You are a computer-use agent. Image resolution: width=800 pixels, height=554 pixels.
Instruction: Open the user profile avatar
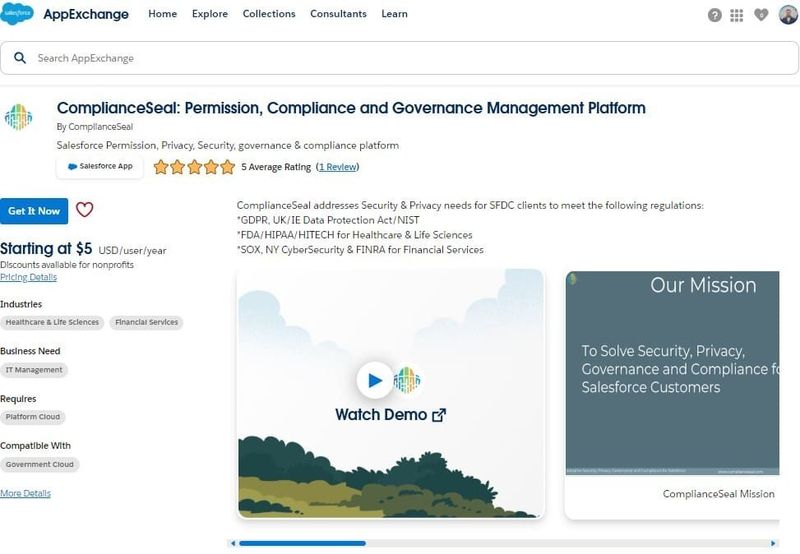pos(788,15)
